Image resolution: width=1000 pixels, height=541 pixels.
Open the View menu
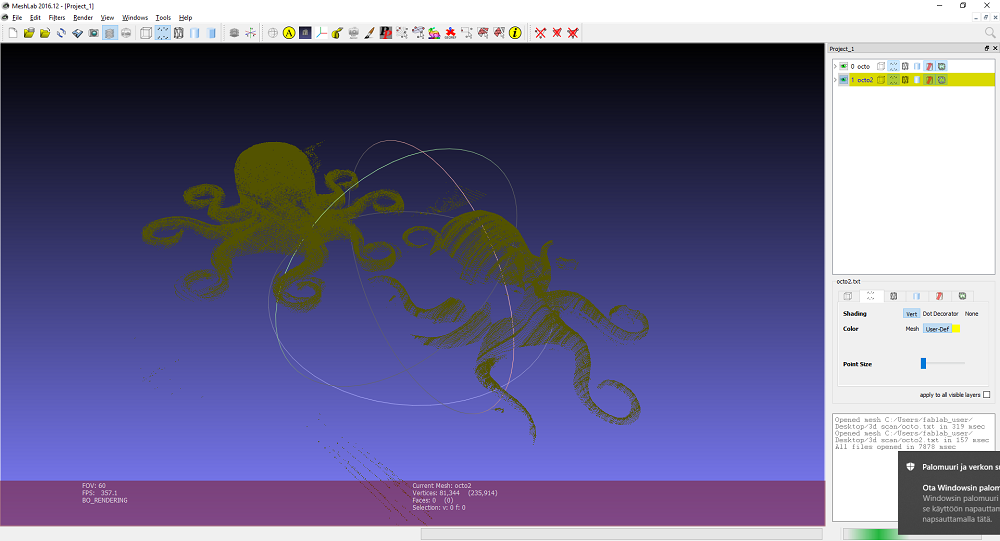point(107,18)
